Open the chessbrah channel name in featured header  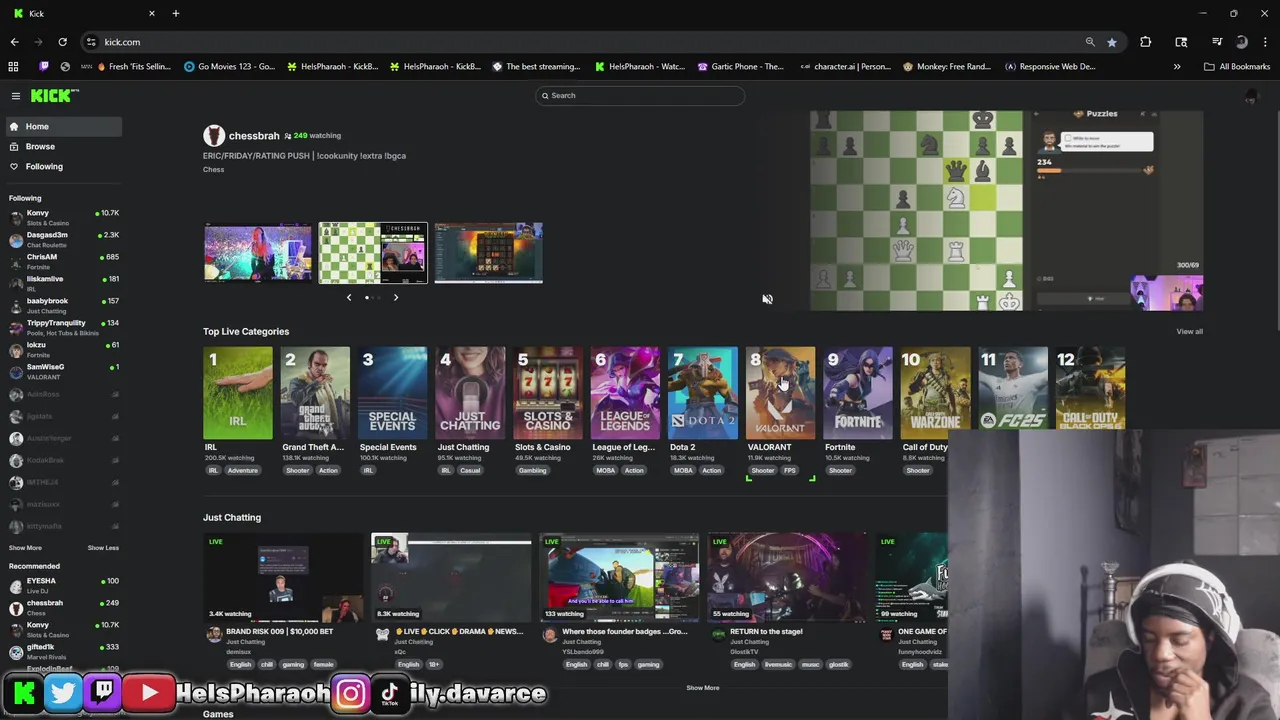pos(254,136)
